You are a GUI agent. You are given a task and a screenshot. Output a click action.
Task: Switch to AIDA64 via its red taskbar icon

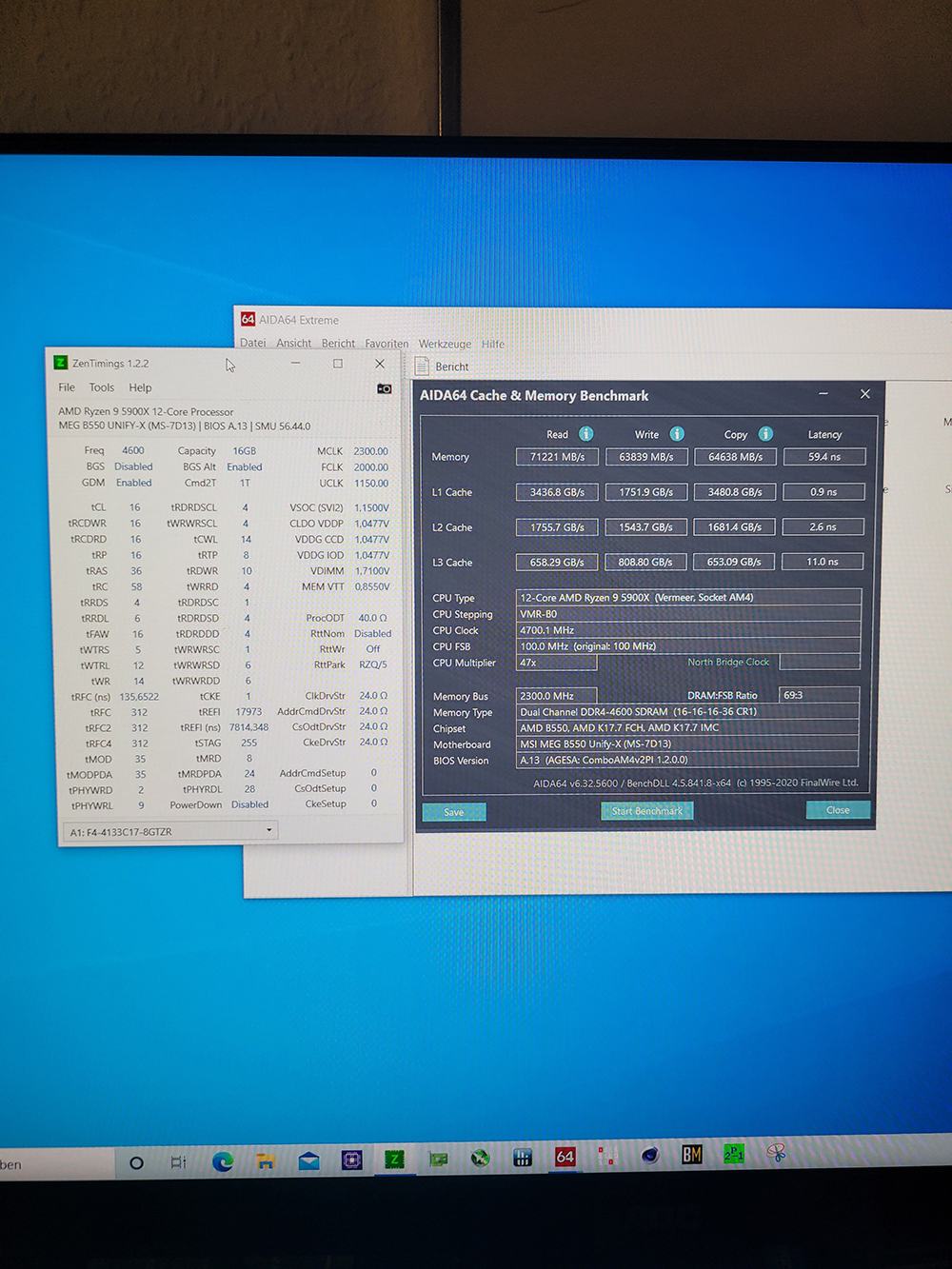tap(565, 1157)
